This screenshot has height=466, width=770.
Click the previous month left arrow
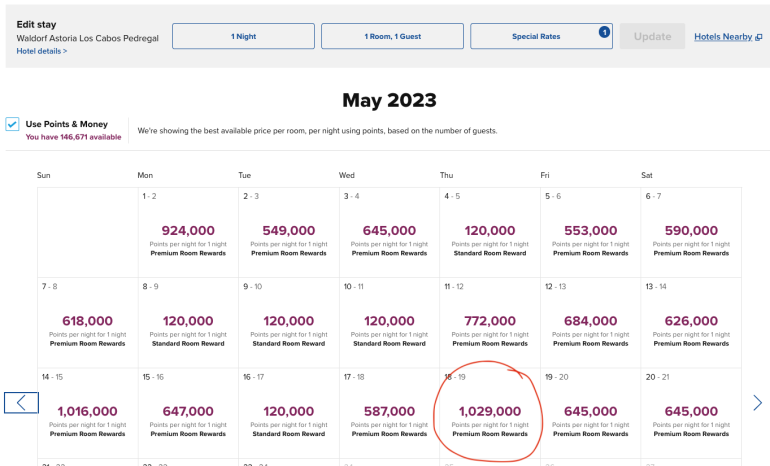pos(21,402)
